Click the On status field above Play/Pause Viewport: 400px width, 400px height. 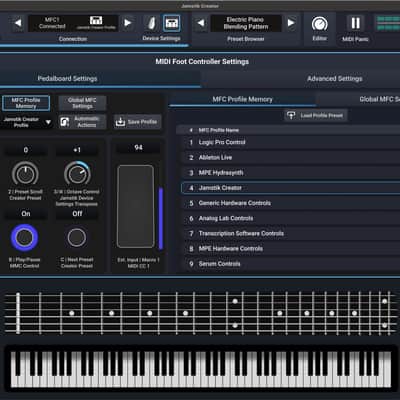[26, 214]
